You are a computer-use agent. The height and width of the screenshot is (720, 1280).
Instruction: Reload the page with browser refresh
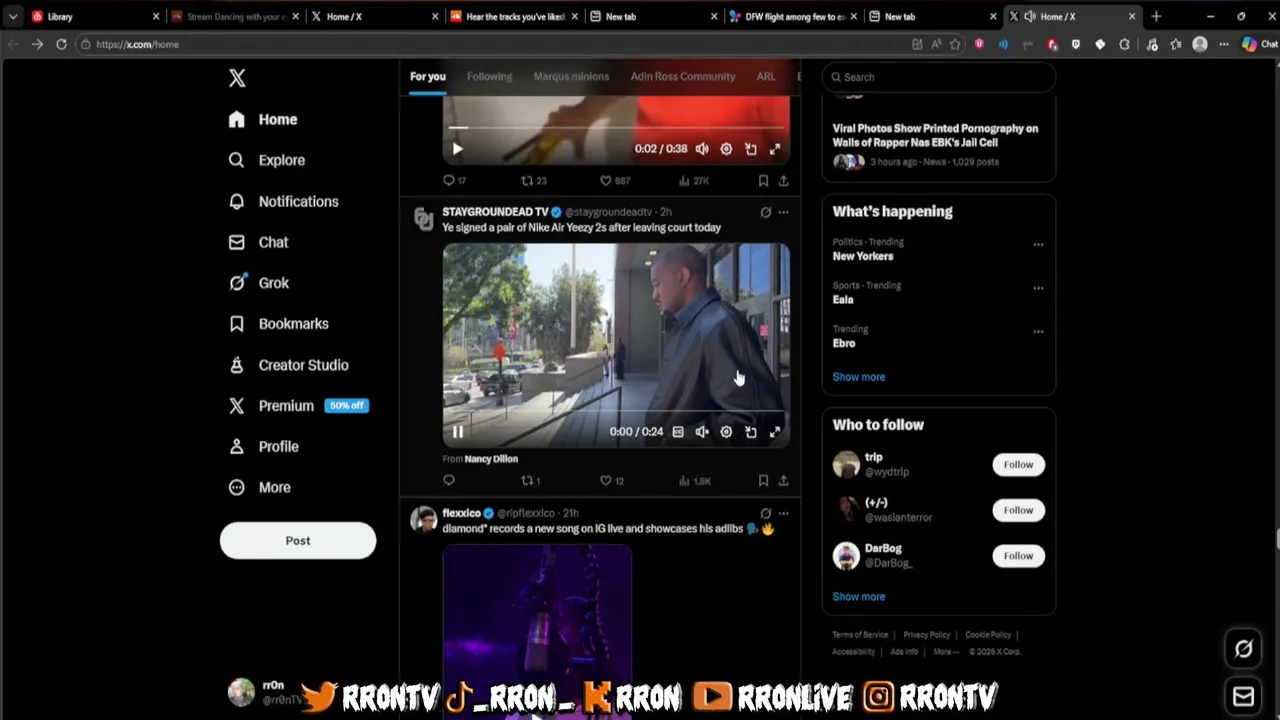point(61,44)
